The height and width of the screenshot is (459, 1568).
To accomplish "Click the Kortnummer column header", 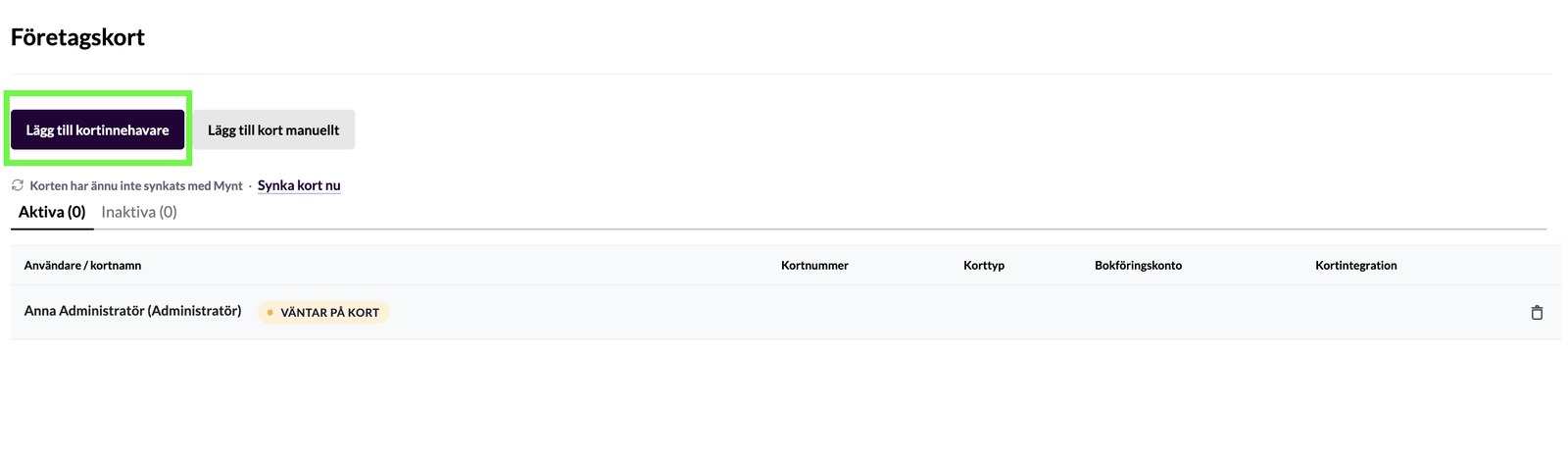I will point(814,266).
